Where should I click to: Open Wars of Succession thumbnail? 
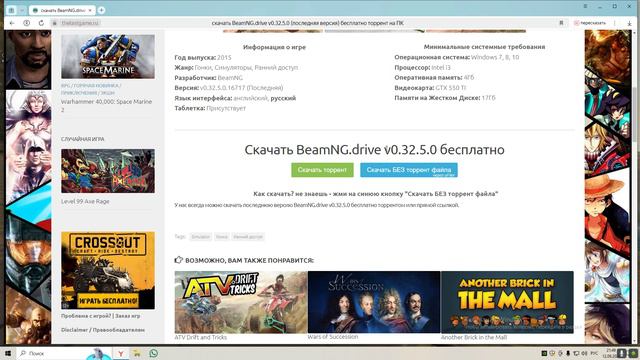pyautogui.click(x=374, y=302)
